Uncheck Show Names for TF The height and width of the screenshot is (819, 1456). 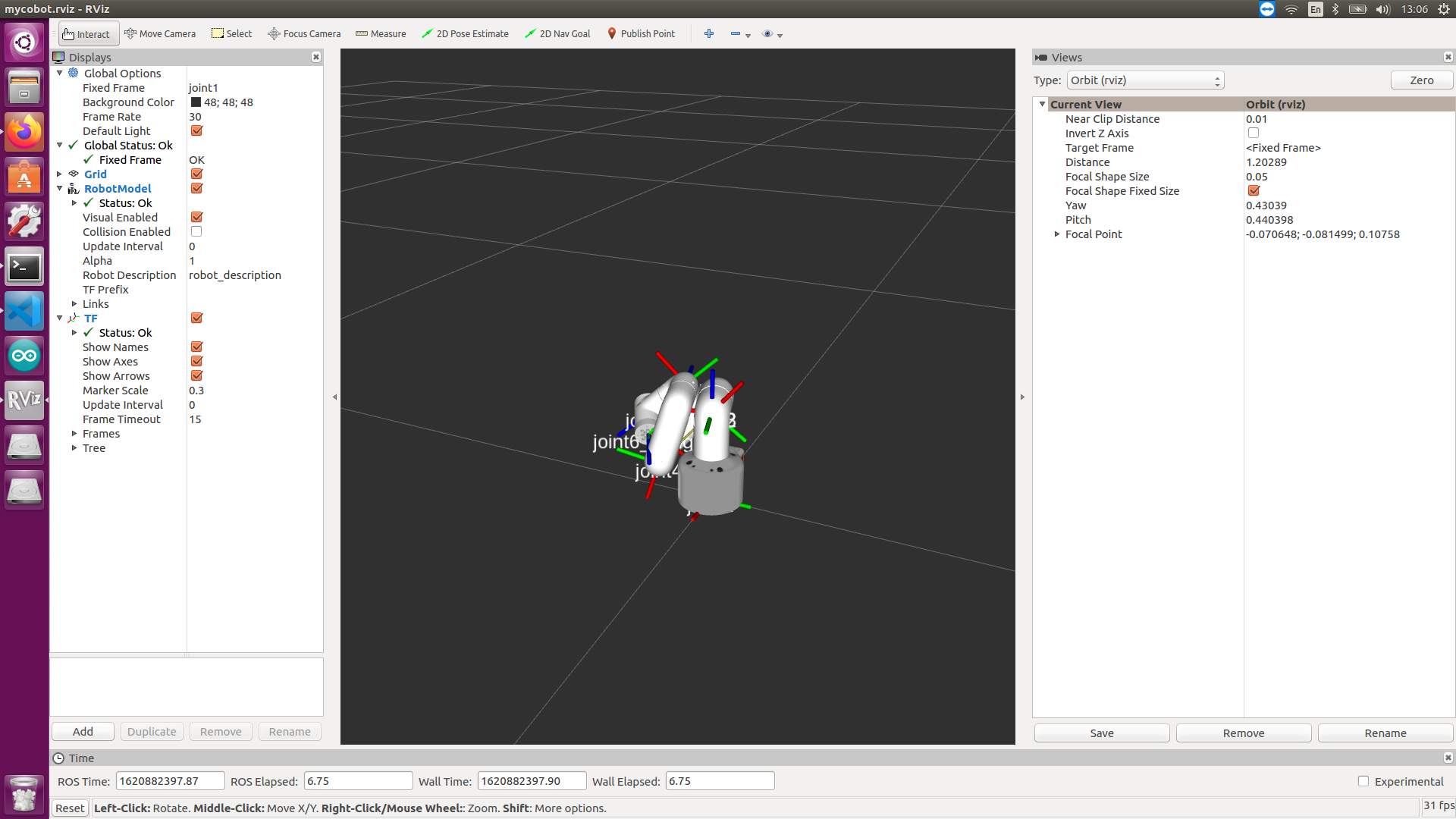click(196, 347)
